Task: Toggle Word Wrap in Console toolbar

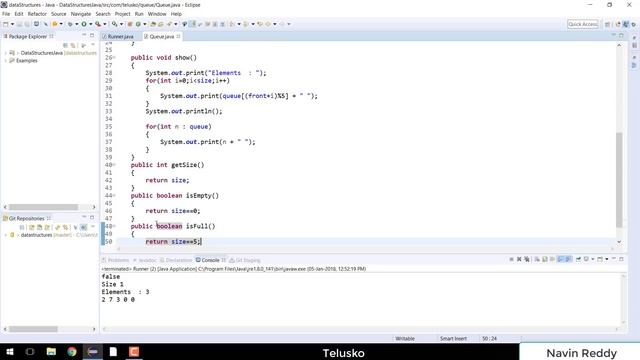Action: point(553,259)
